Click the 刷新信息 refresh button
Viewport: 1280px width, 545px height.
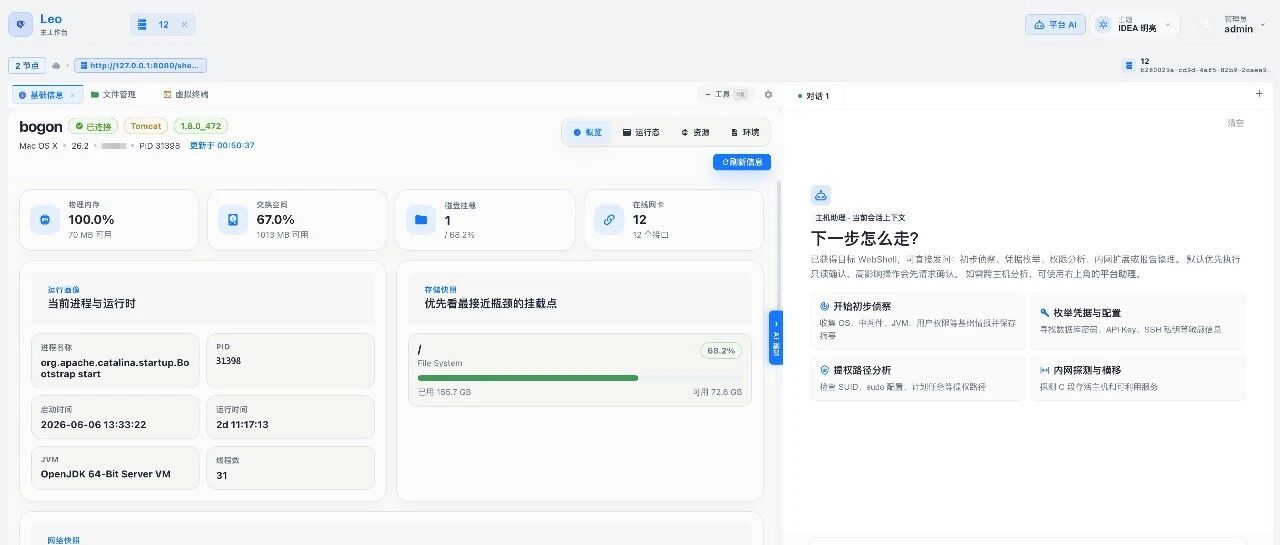[742, 162]
